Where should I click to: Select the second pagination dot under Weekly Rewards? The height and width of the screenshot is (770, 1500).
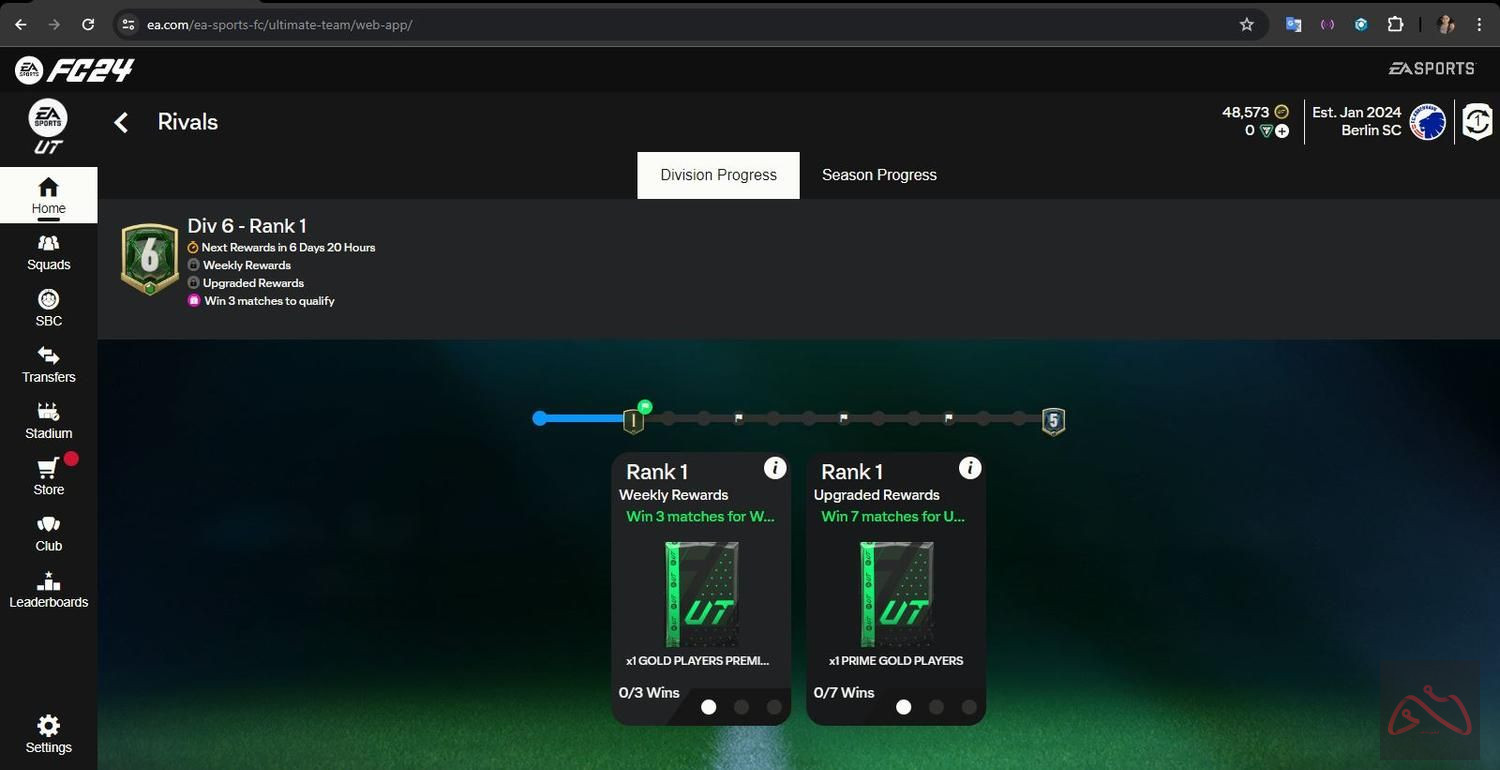741,707
